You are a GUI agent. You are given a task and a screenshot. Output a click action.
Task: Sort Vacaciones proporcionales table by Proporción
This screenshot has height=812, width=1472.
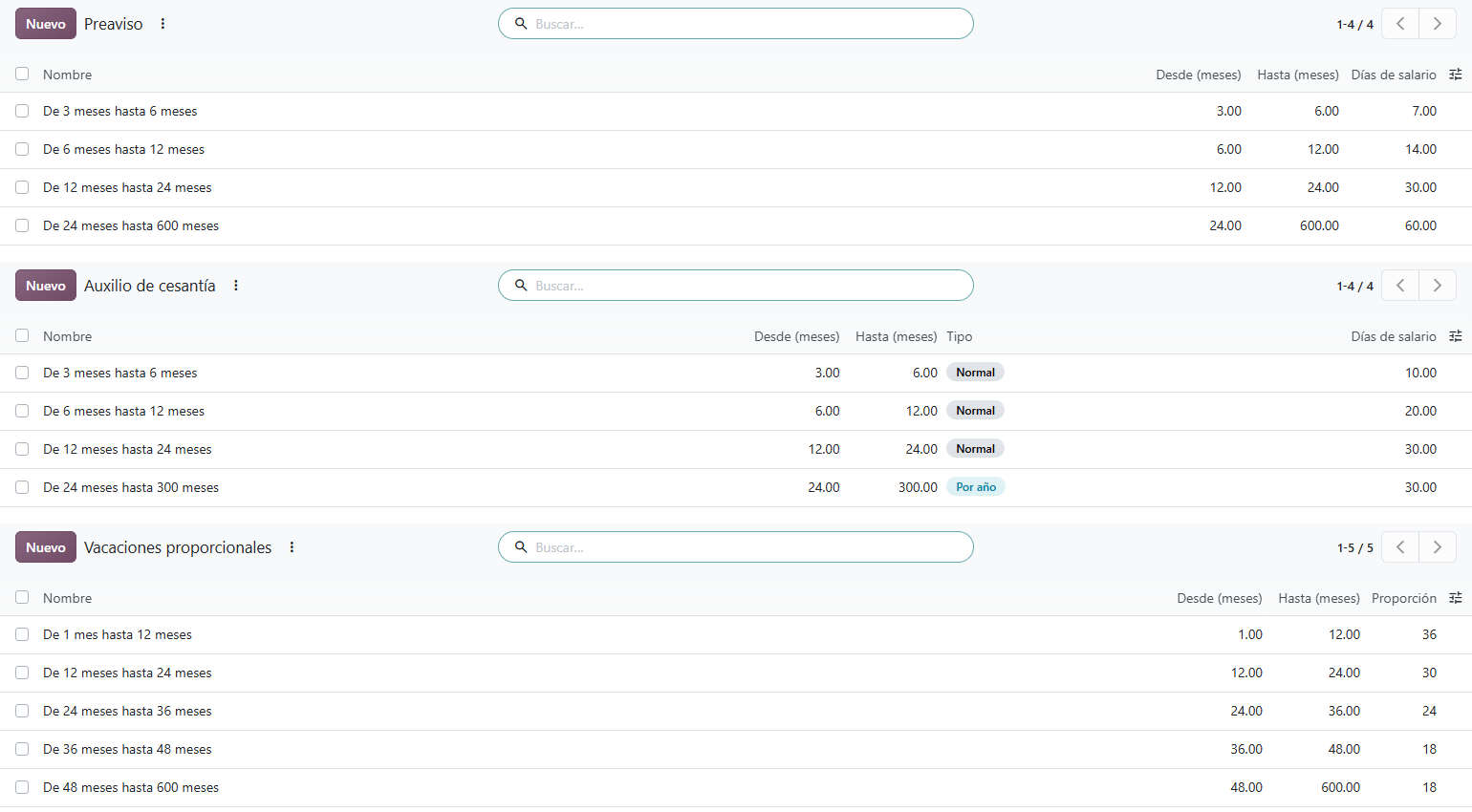coord(1404,598)
